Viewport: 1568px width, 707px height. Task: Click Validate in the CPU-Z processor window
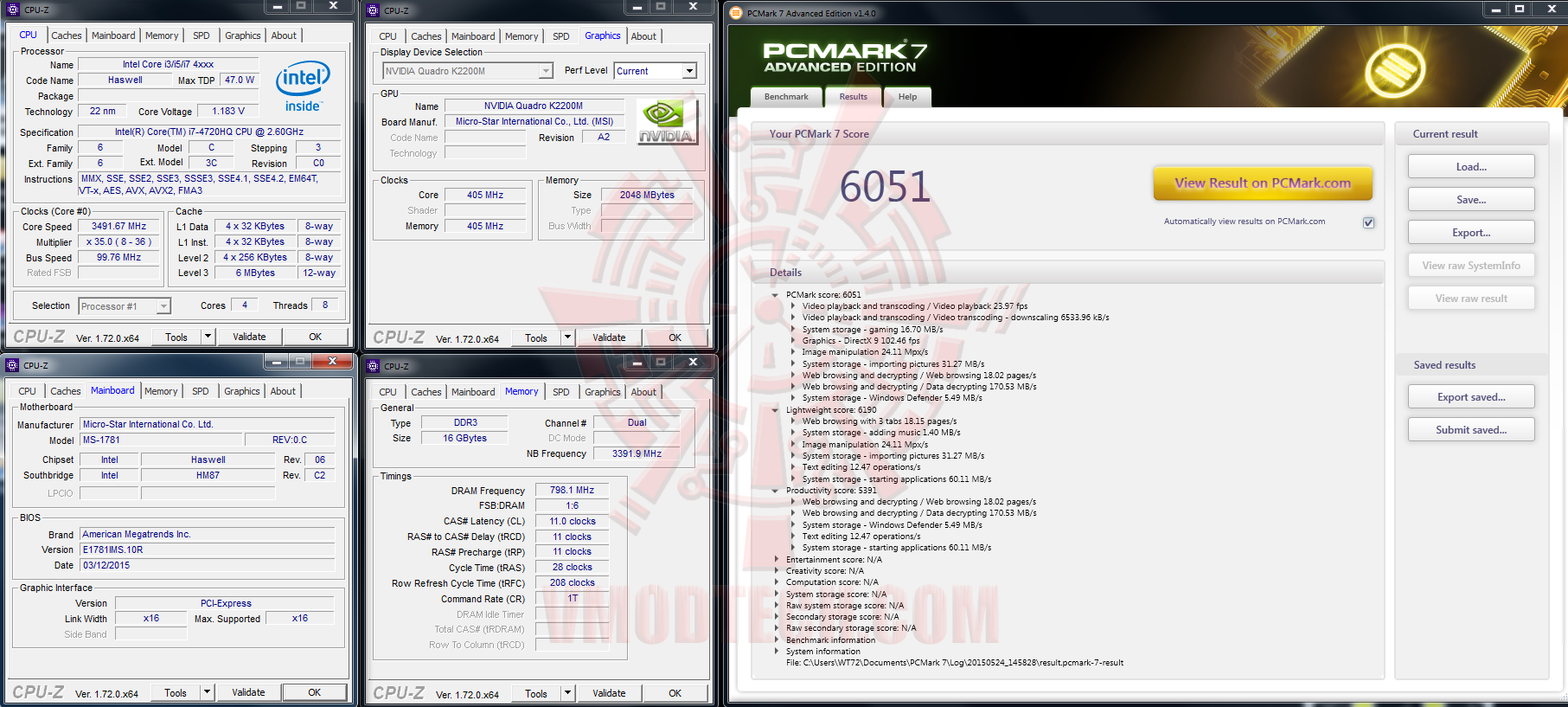[x=249, y=337]
